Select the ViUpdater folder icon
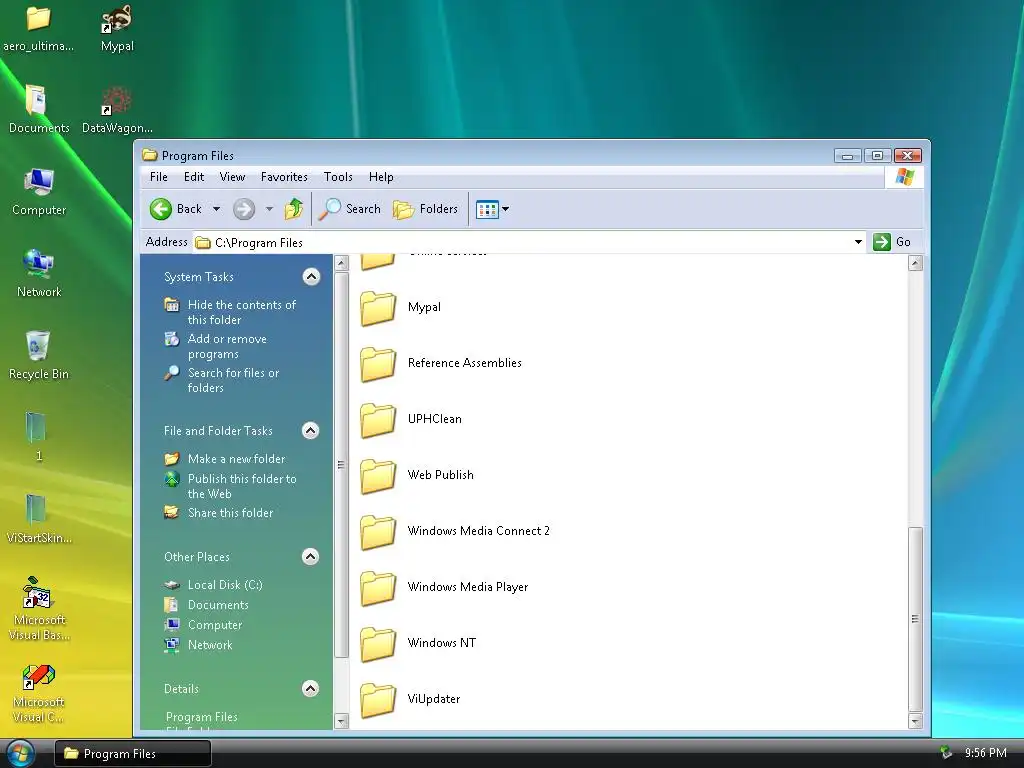 pos(378,699)
